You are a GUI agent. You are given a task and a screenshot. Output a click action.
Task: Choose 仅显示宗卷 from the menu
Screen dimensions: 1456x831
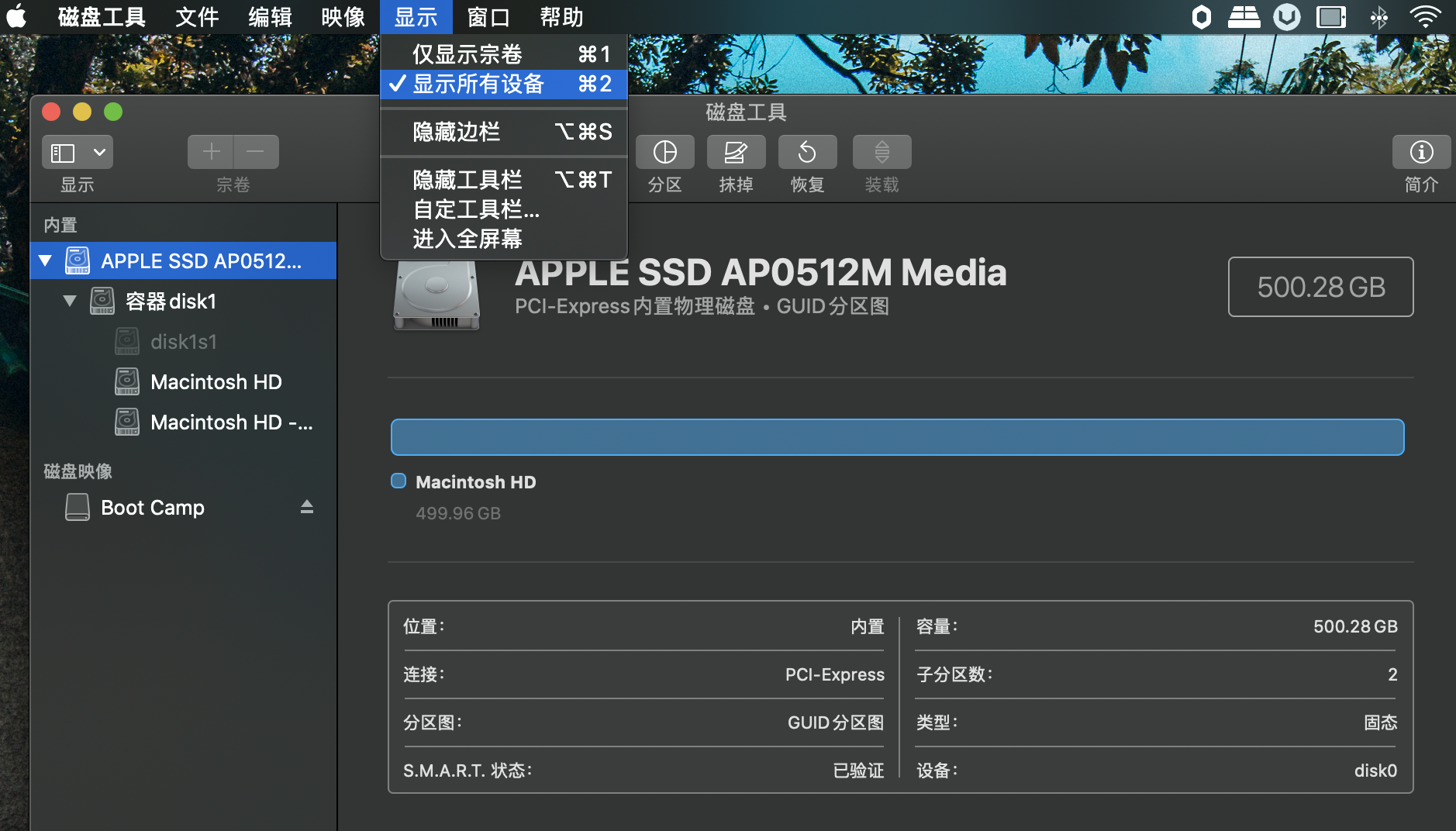pyautogui.click(x=504, y=54)
